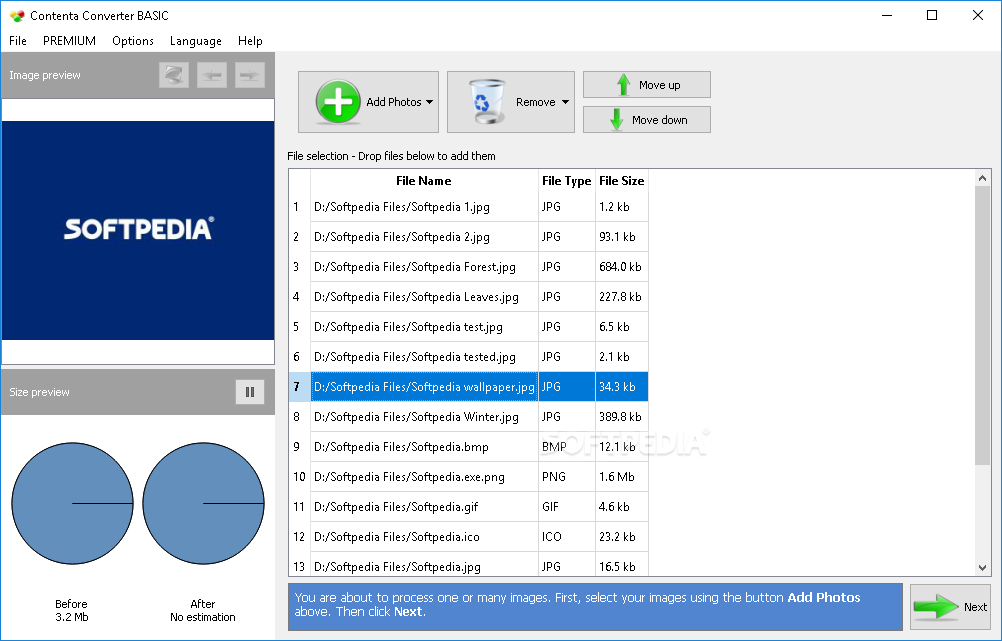The image size is (1002, 641).
Task: Select the Softpedia.exe.png file
Action: (424, 477)
